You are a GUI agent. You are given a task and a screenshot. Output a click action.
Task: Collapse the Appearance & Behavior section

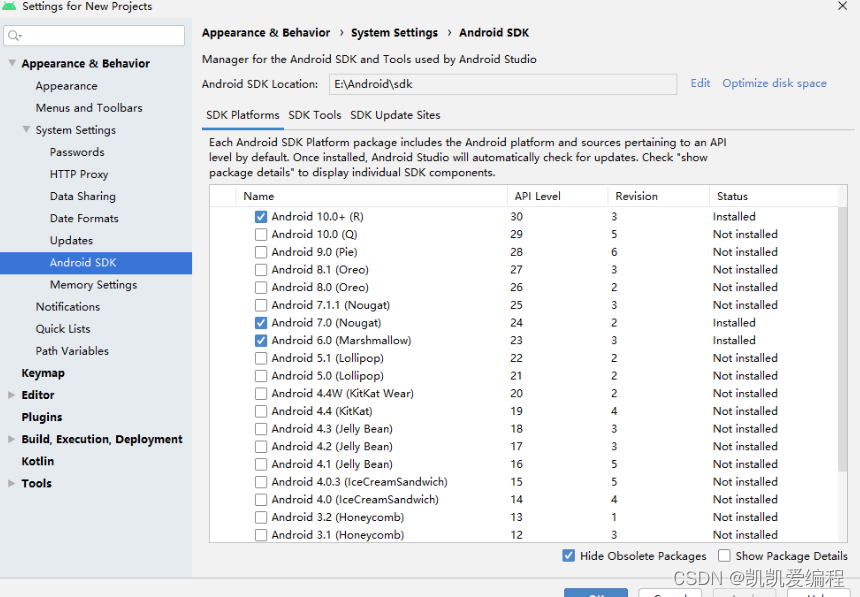coord(12,63)
